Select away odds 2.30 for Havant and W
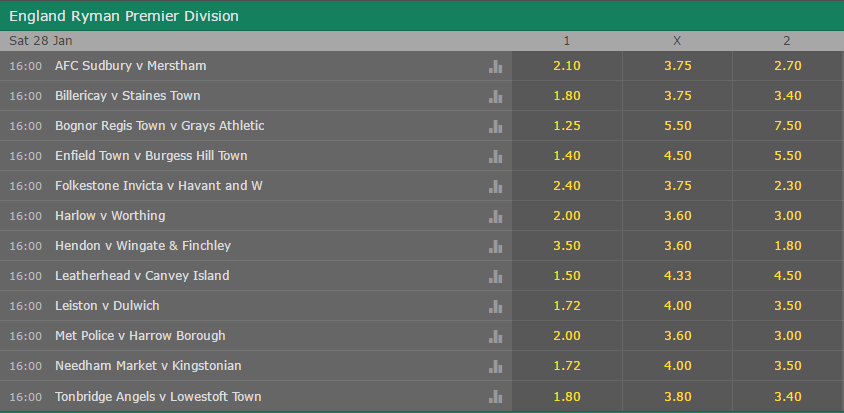The image size is (844, 413). pyautogui.click(x=788, y=186)
